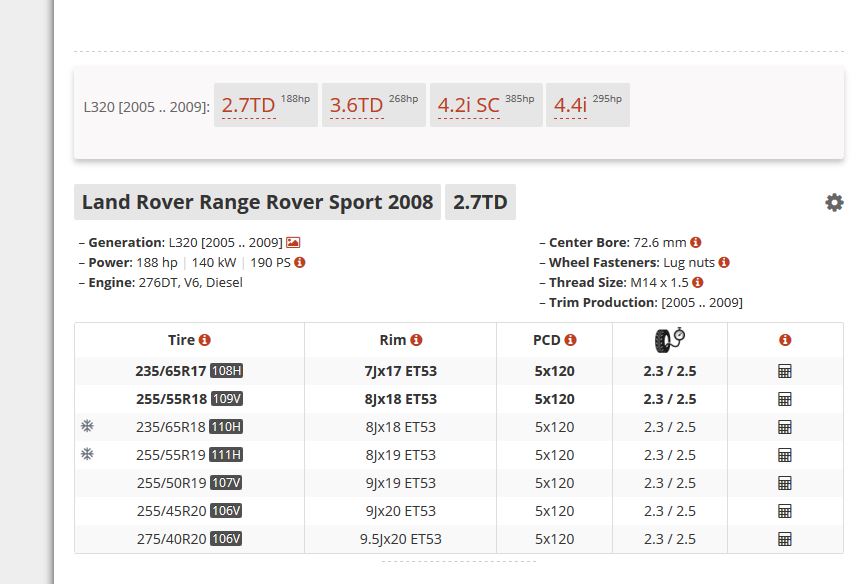Click the Thread Size info icon
This screenshot has width=861, height=584.
pyautogui.click(x=698, y=283)
